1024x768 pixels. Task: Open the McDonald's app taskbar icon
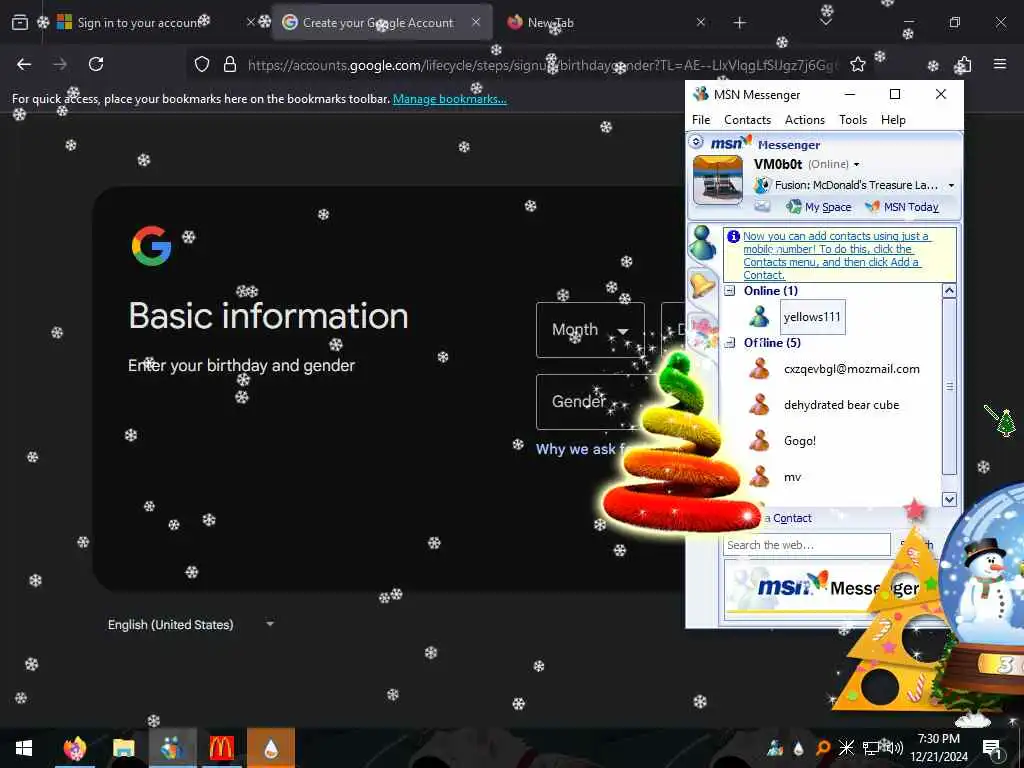[x=221, y=748]
